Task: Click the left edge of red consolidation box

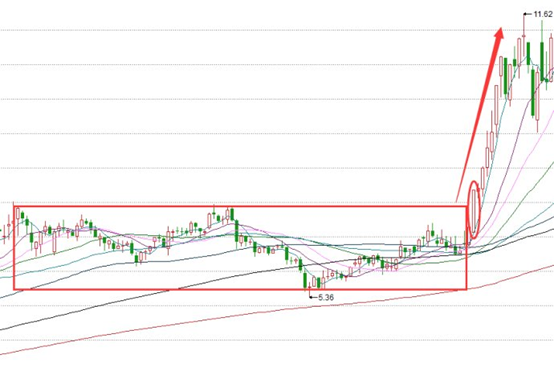Action: coord(14,248)
